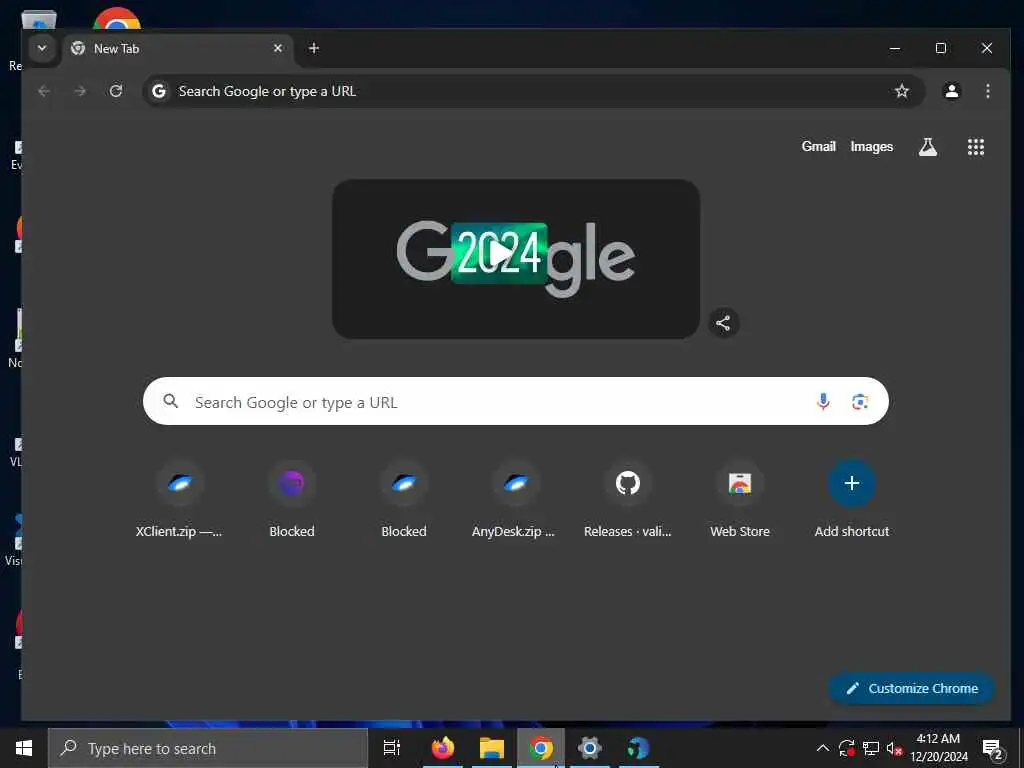
Task: Open the muted volume tray icon
Action: (x=894, y=748)
